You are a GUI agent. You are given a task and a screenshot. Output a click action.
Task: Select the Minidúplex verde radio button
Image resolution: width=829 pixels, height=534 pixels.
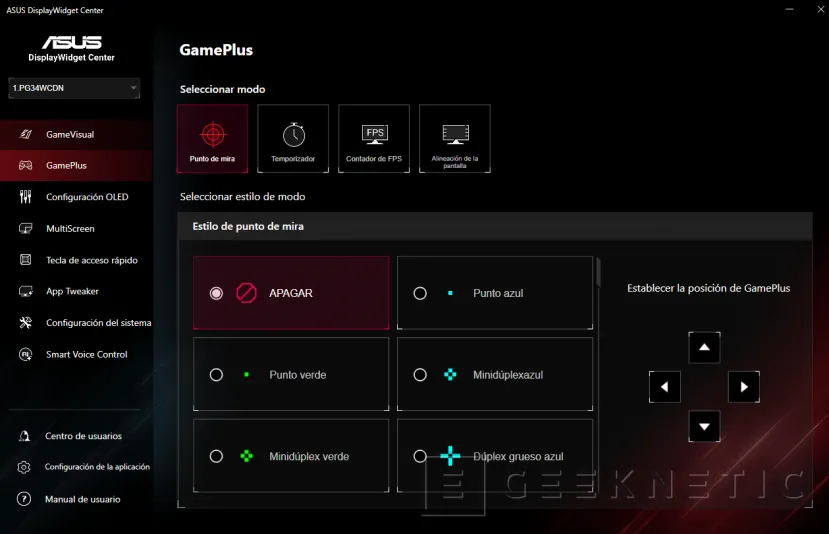coord(216,456)
